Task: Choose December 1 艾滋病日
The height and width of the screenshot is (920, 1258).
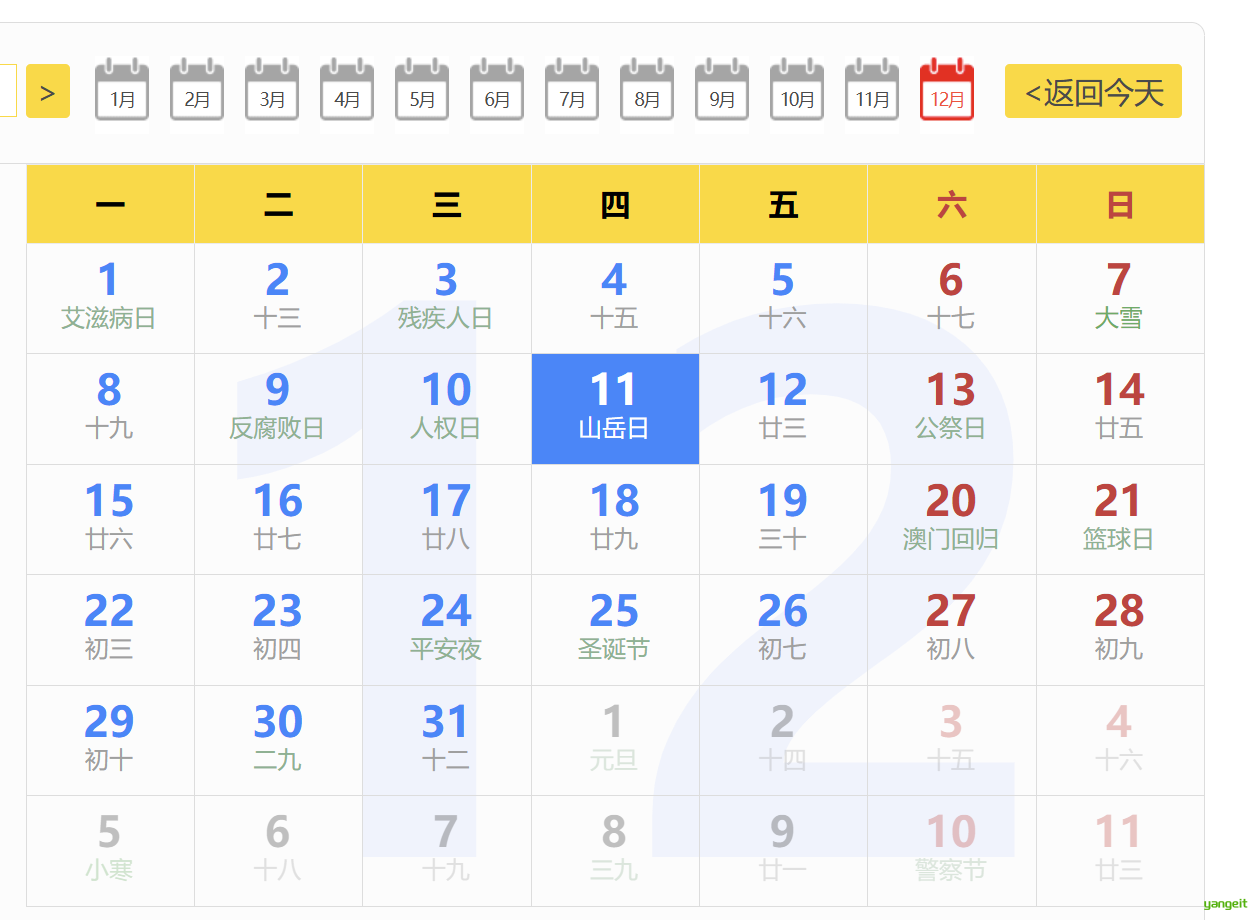Action: pyautogui.click(x=110, y=298)
